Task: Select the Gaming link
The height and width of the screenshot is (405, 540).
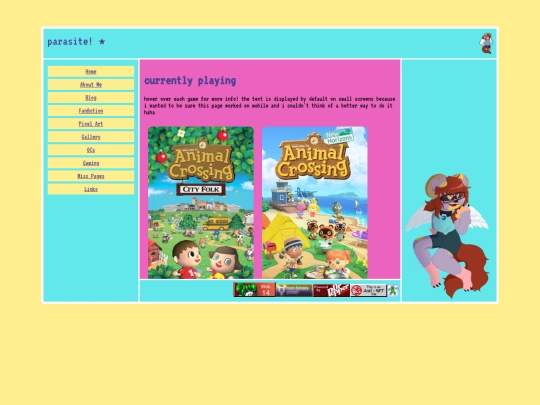Action: pyautogui.click(x=91, y=163)
